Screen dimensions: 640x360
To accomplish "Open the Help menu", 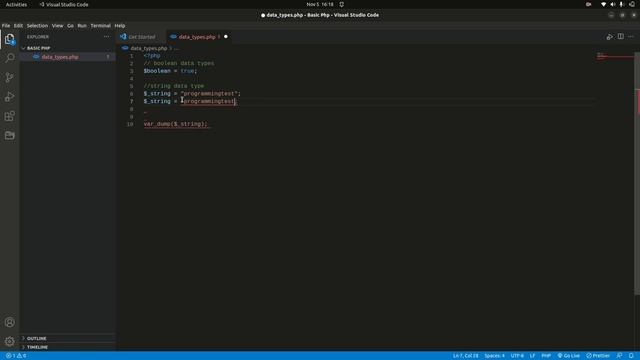I will 120,25.
